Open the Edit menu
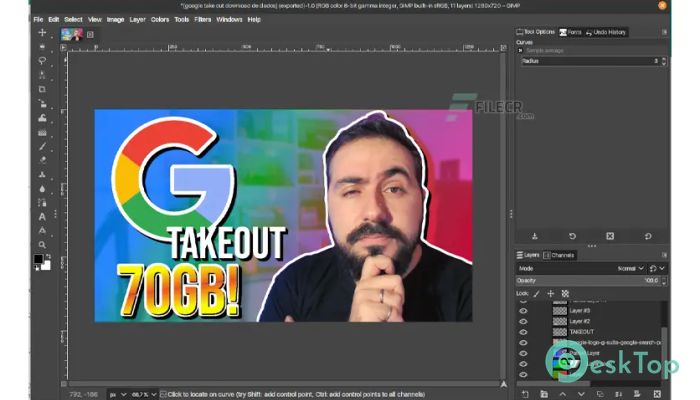The image size is (700, 400). (54, 20)
